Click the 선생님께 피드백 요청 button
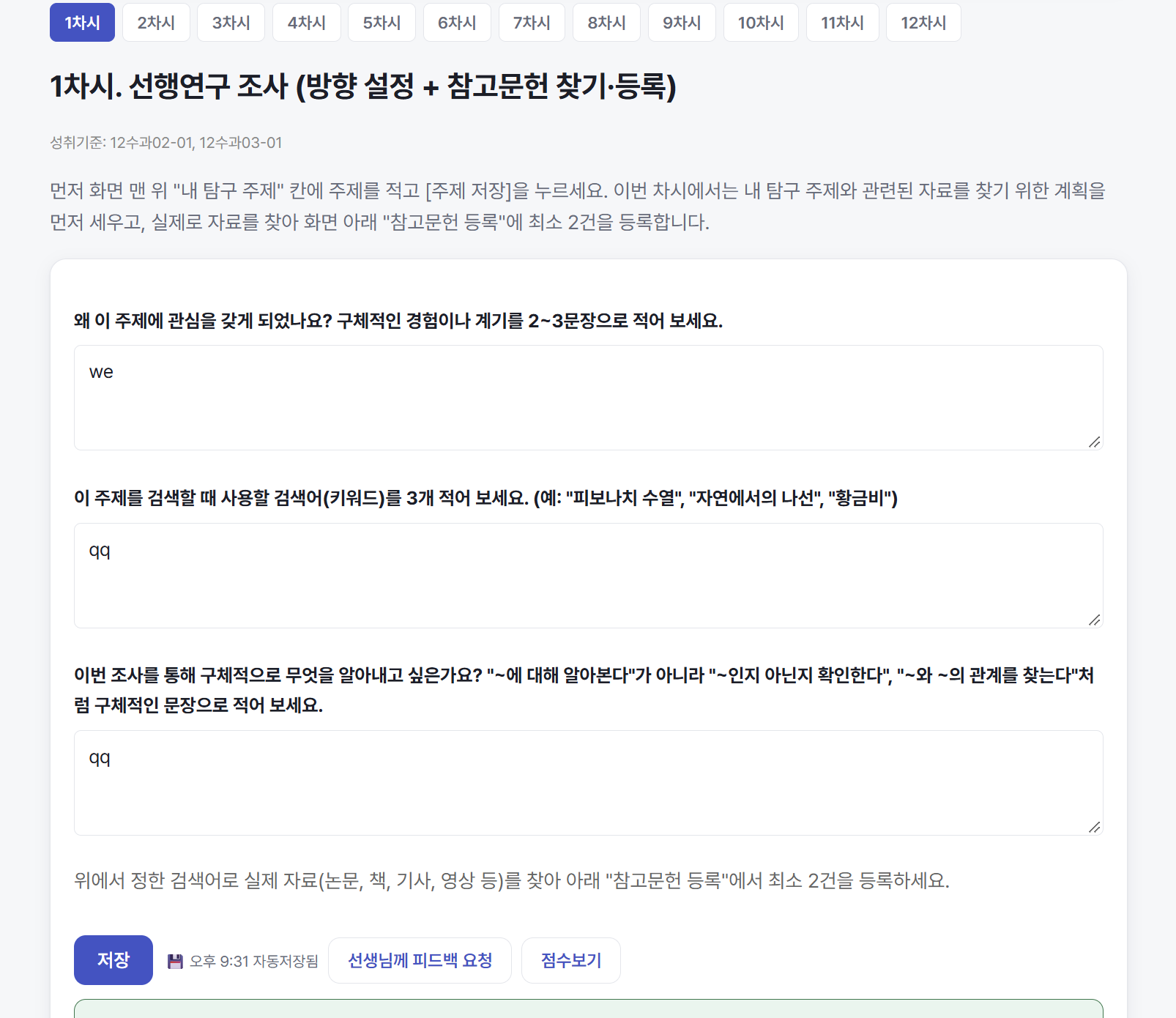This screenshot has height=1018, width=1176. click(x=420, y=960)
